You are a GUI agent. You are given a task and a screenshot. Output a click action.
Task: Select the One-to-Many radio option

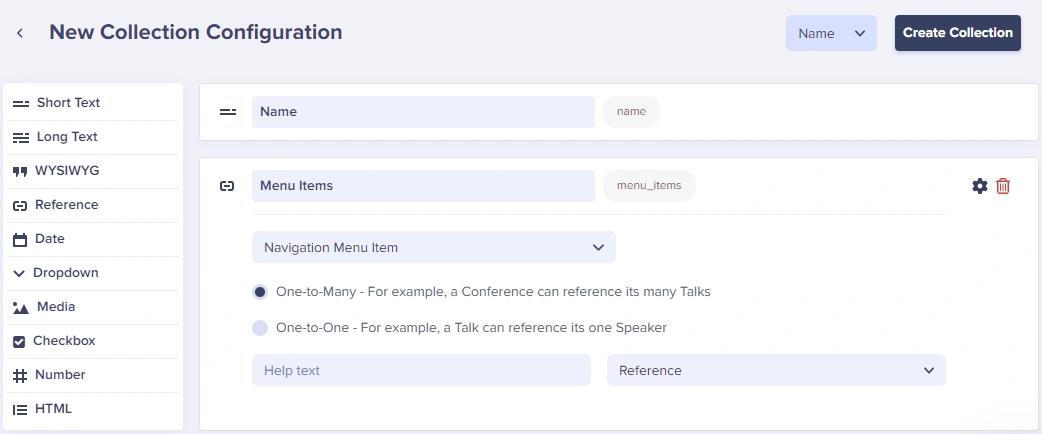[x=260, y=292]
